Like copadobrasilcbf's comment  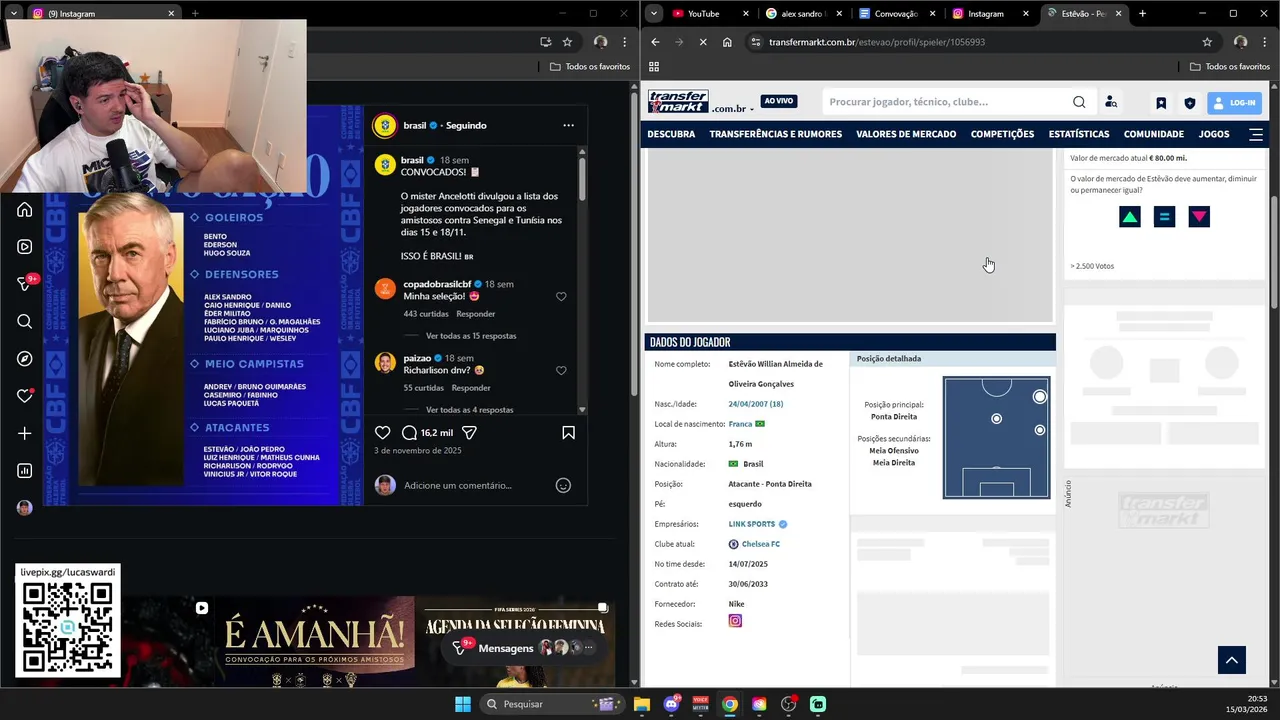(x=561, y=297)
